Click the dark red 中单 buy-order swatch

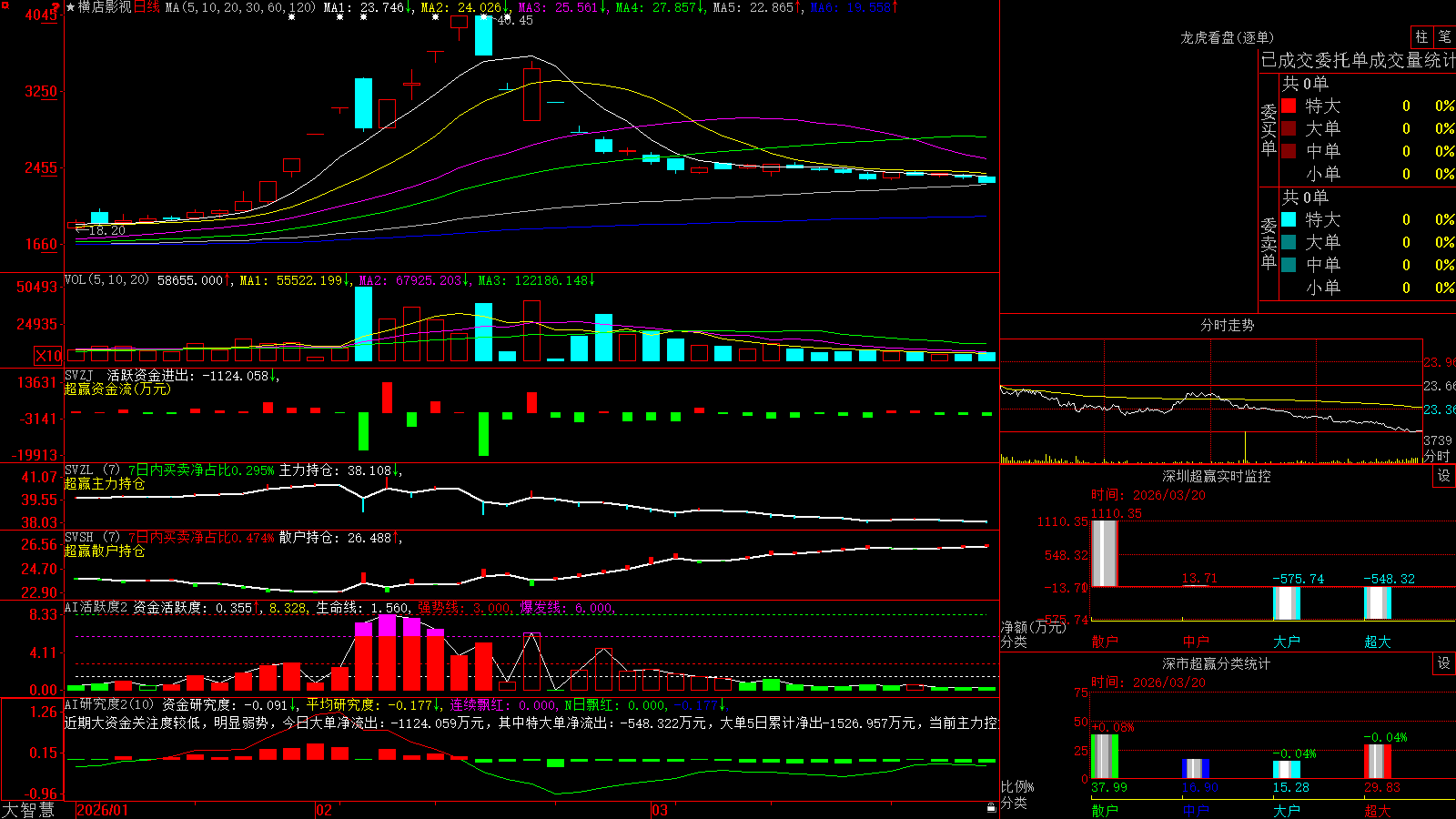pyautogui.click(x=1289, y=151)
